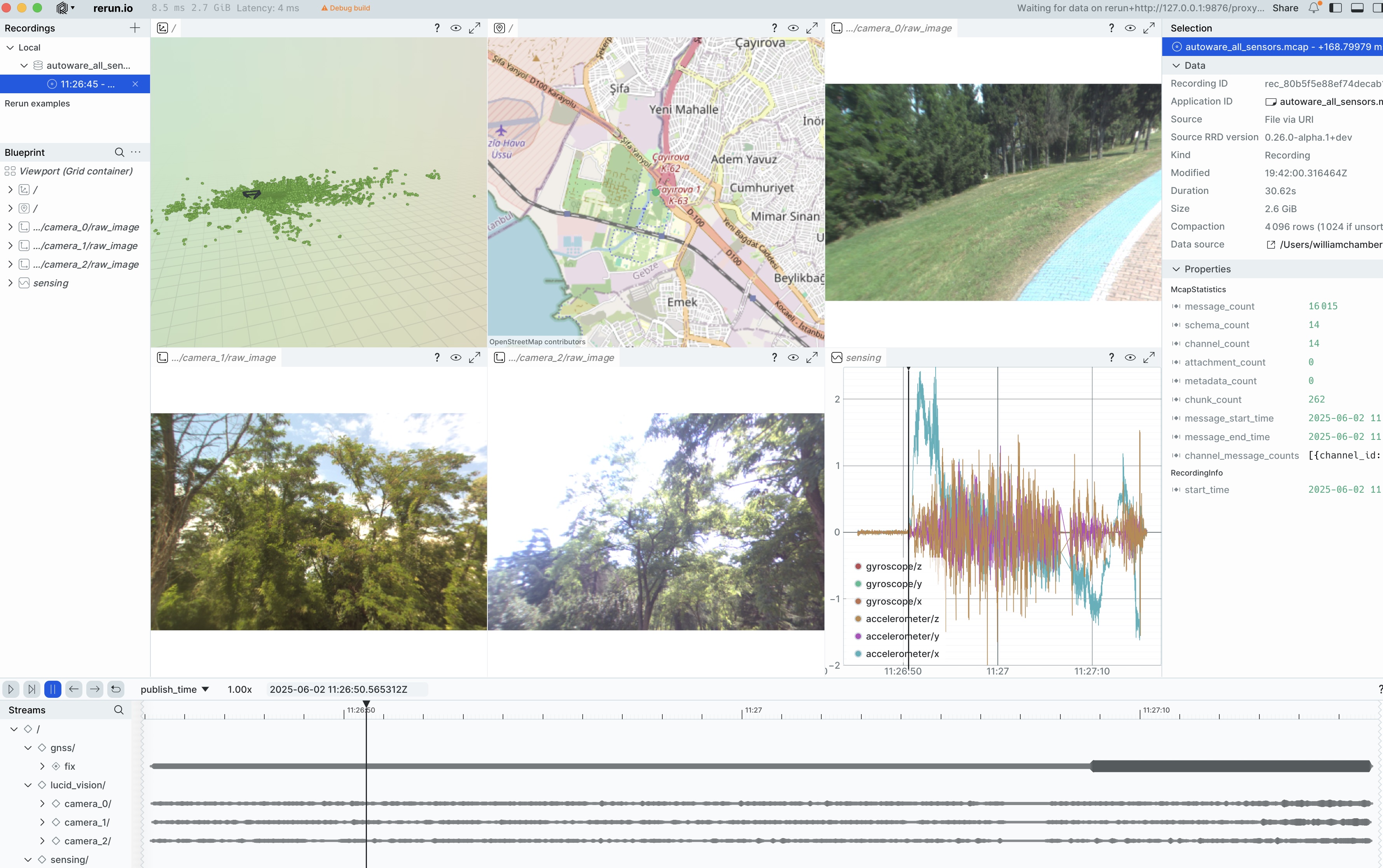This screenshot has height=868, width=1383.
Task: Click the add recording plus icon
Action: (x=134, y=28)
